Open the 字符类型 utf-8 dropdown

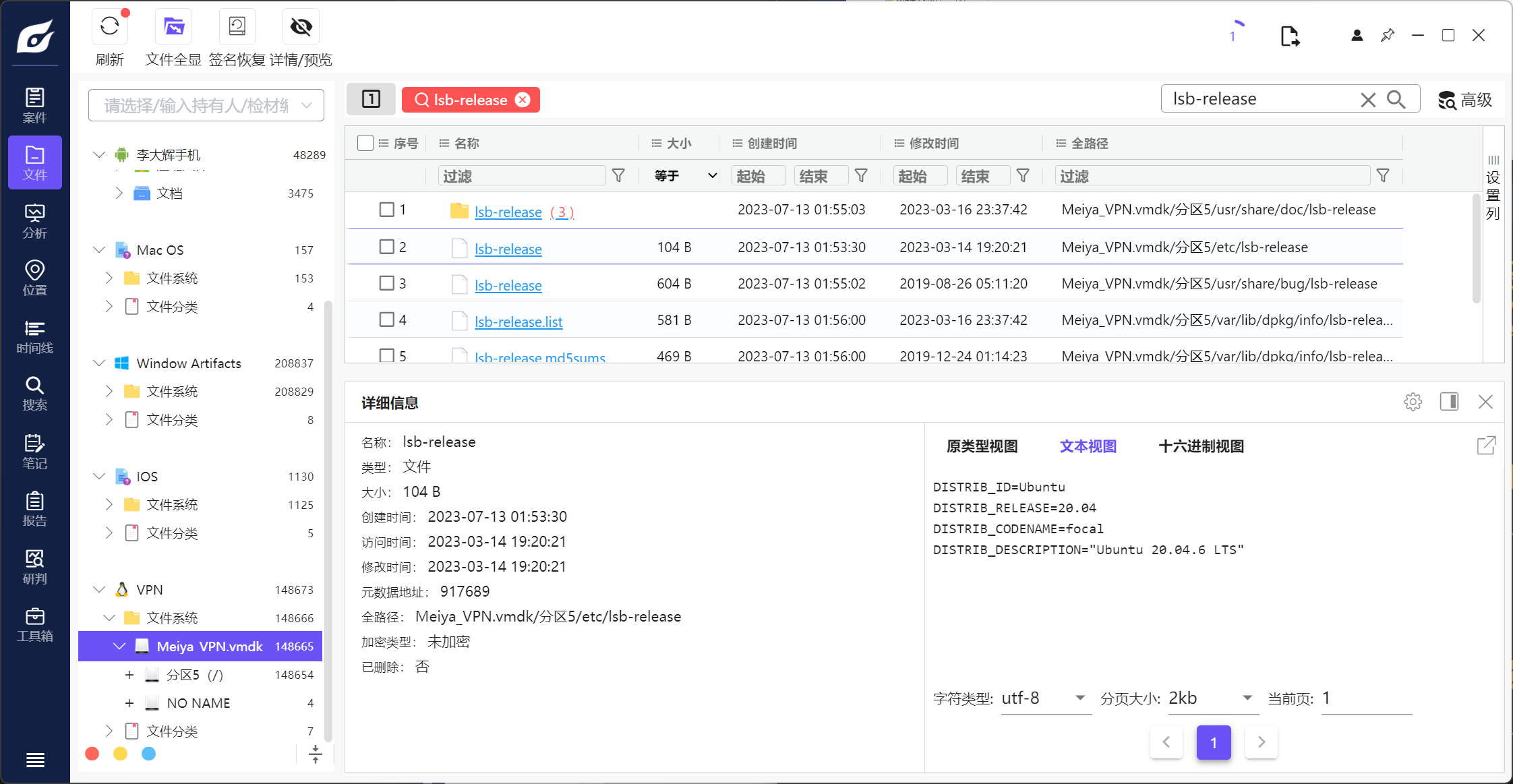(1044, 698)
